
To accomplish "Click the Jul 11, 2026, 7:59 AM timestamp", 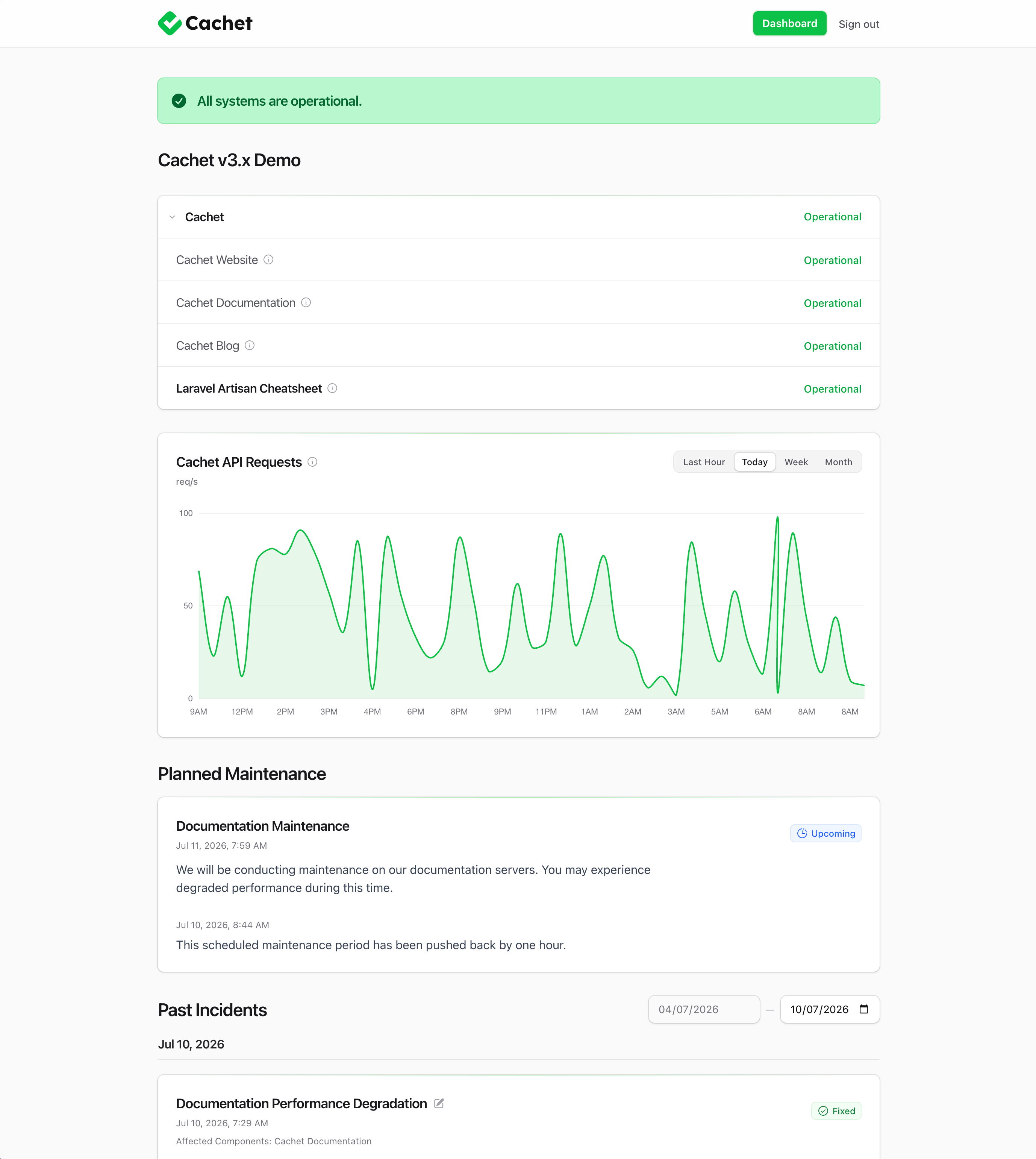I will [x=221, y=845].
